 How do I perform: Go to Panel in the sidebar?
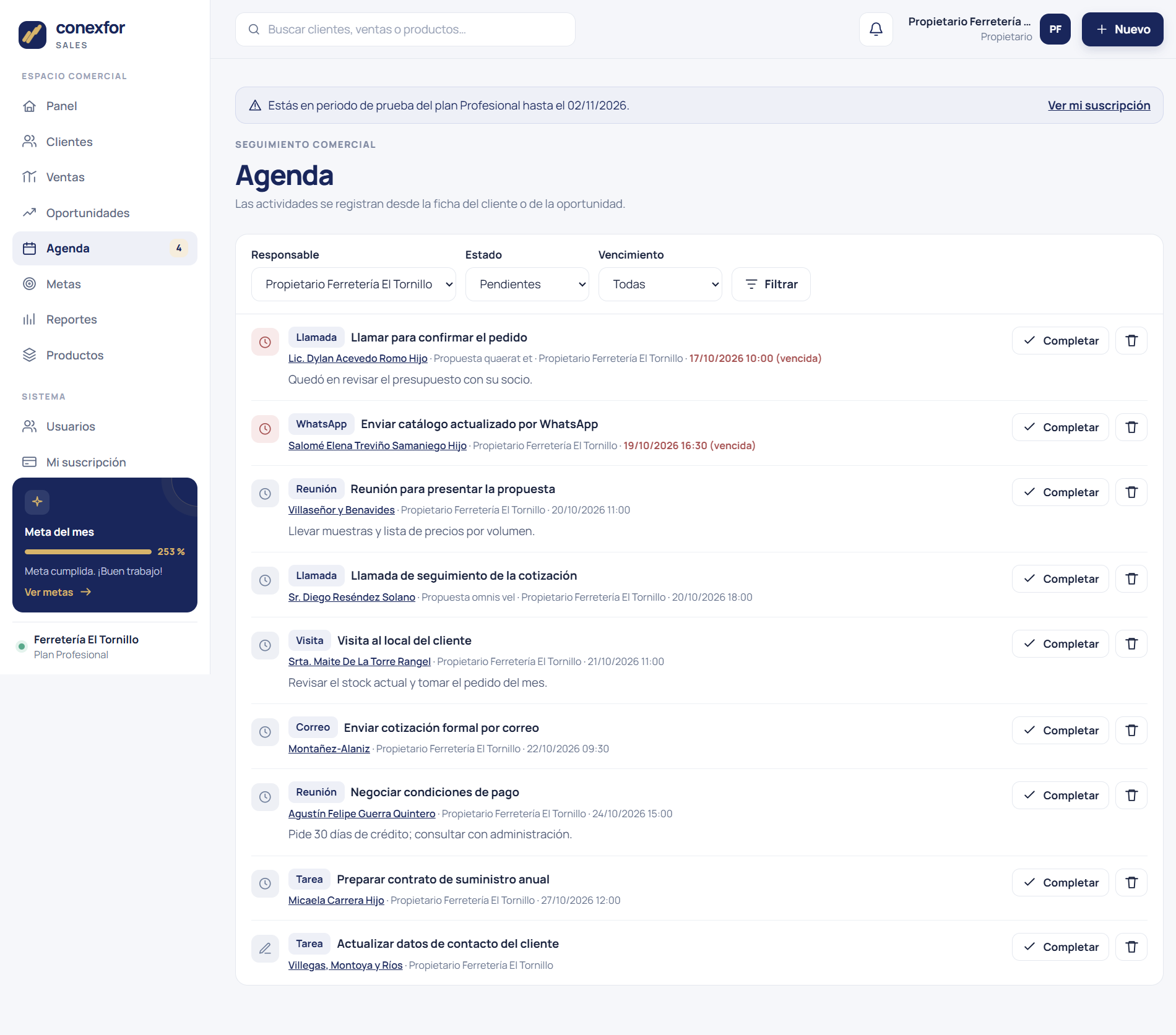[105, 106]
